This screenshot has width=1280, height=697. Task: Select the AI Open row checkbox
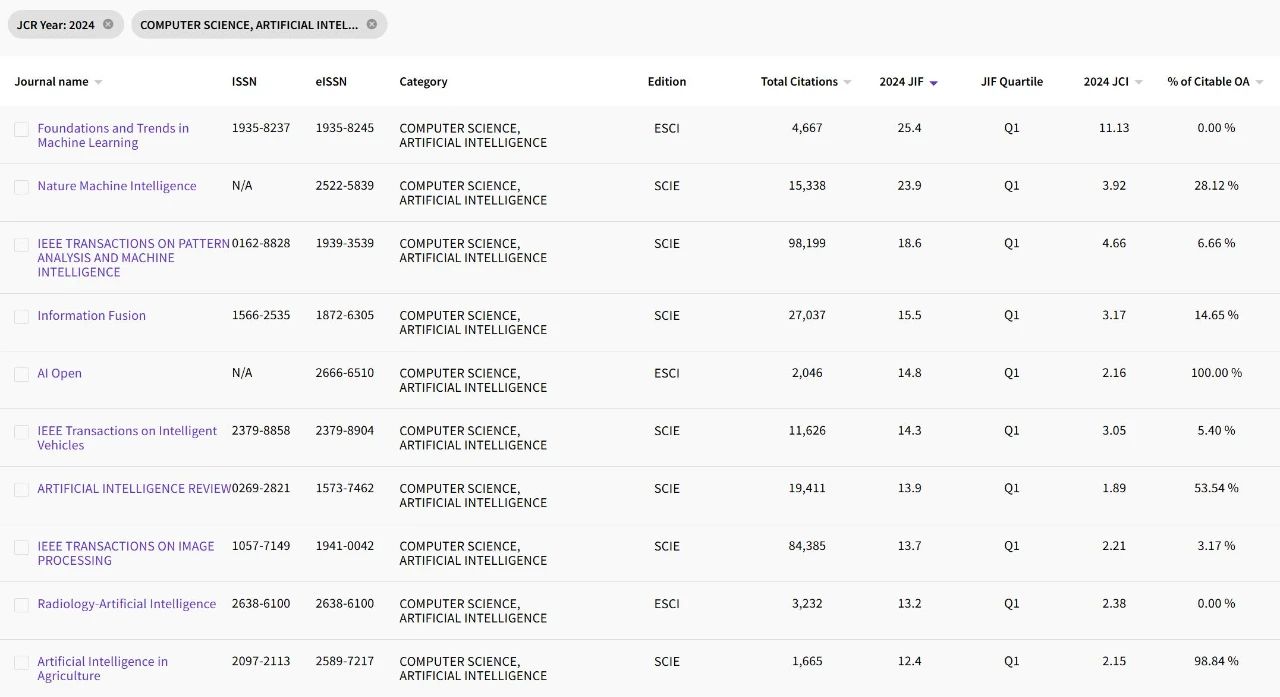pos(21,375)
